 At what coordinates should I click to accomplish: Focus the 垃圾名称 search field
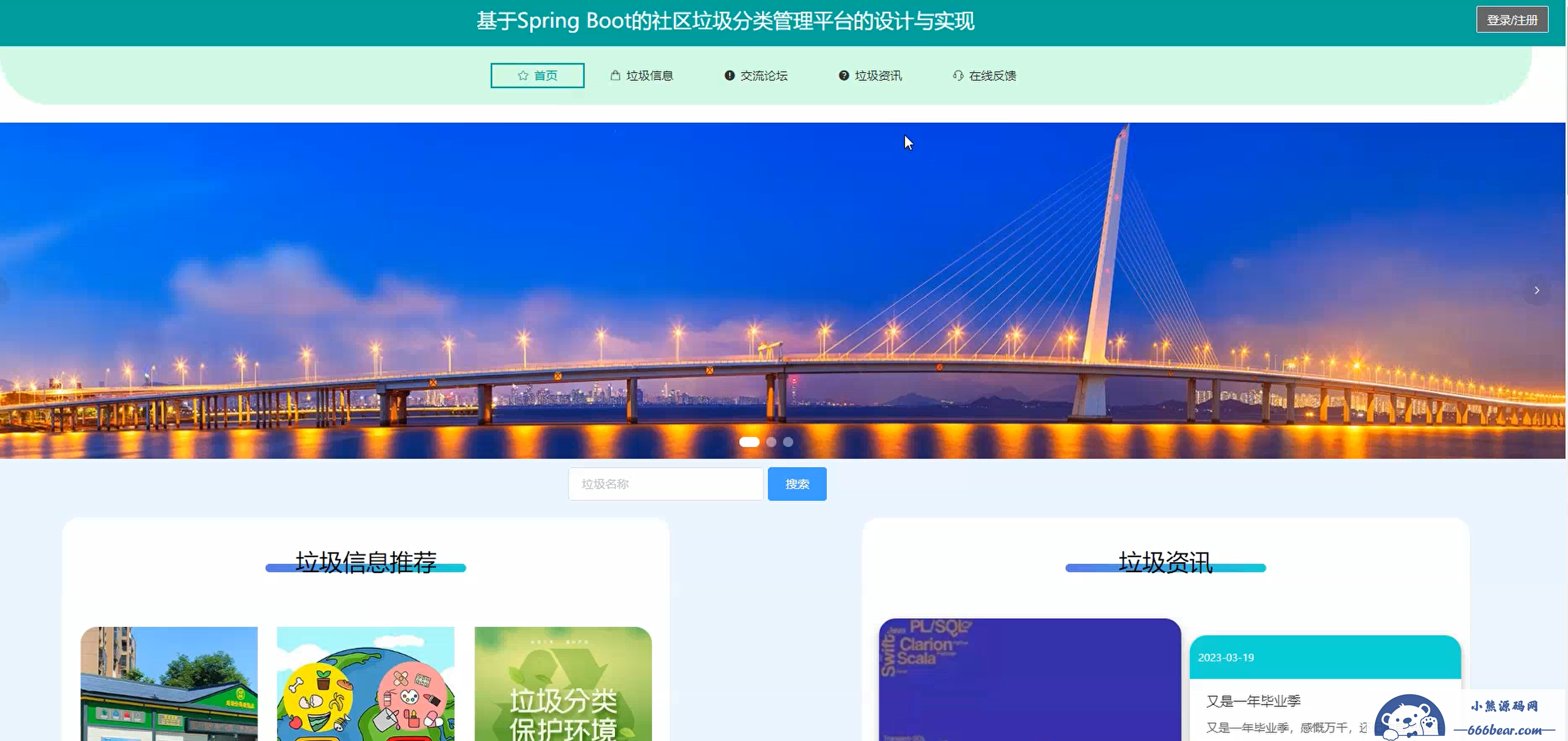666,484
